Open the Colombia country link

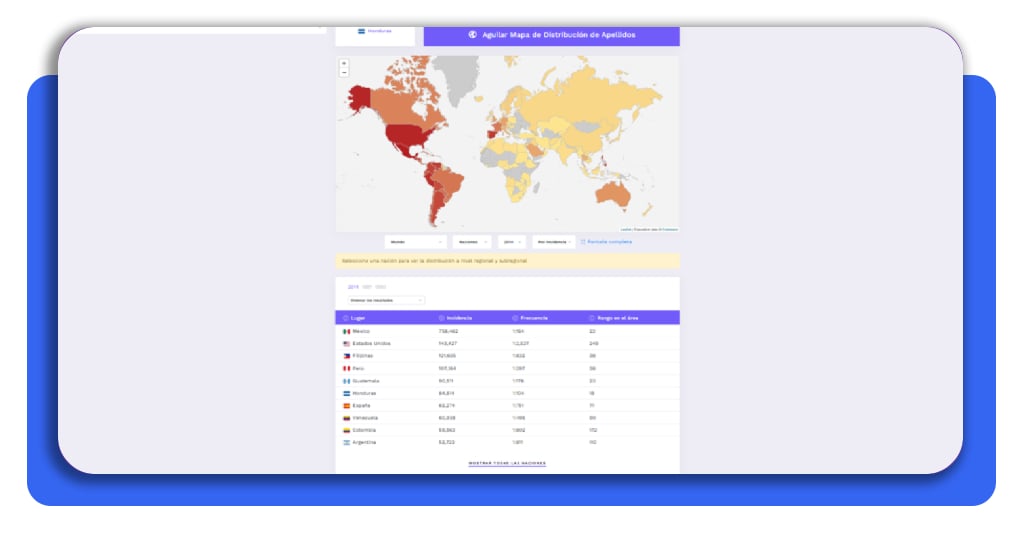pos(364,430)
